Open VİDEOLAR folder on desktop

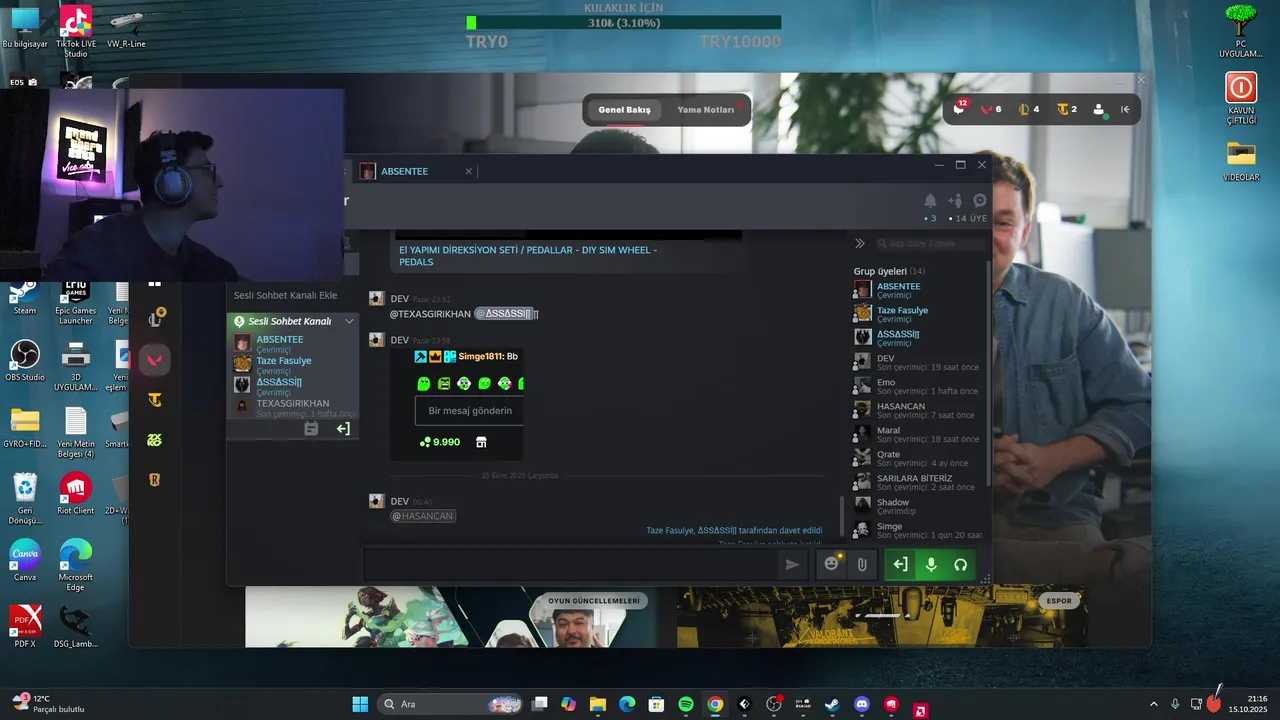click(1241, 161)
